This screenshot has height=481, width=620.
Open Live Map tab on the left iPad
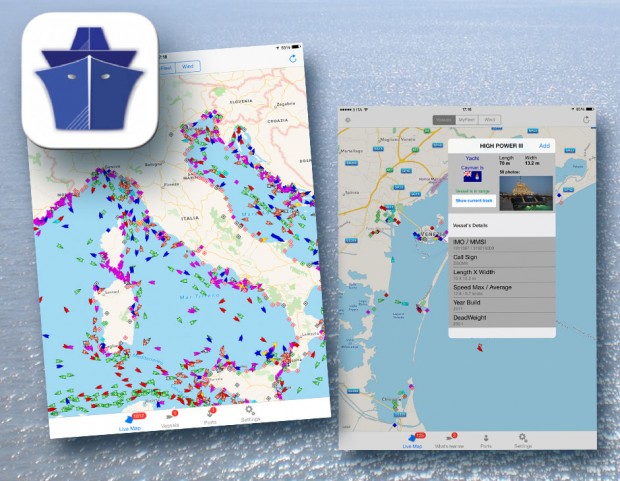[x=130, y=423]
